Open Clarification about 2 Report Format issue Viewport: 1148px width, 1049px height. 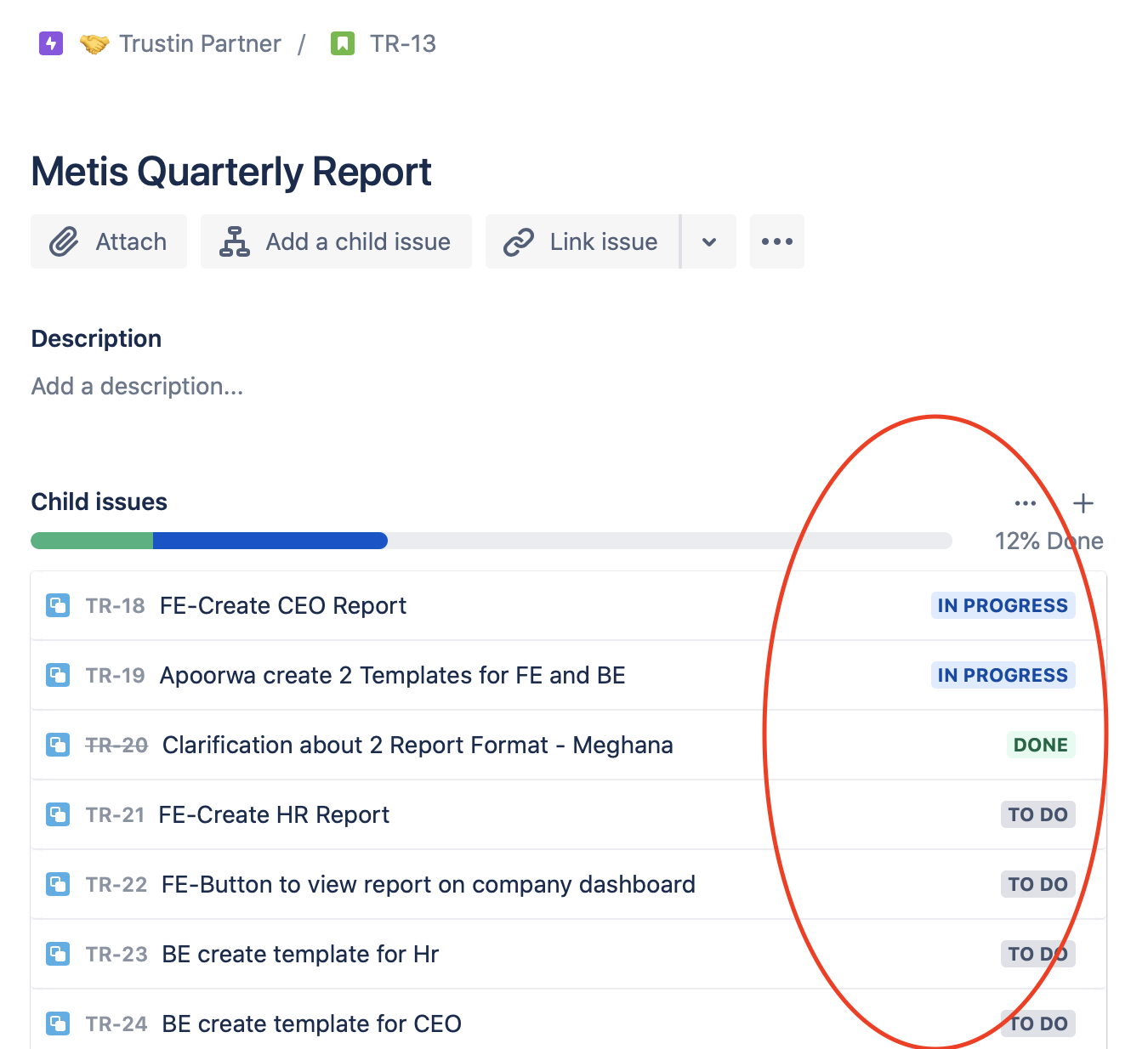click(x=418, y=745)
